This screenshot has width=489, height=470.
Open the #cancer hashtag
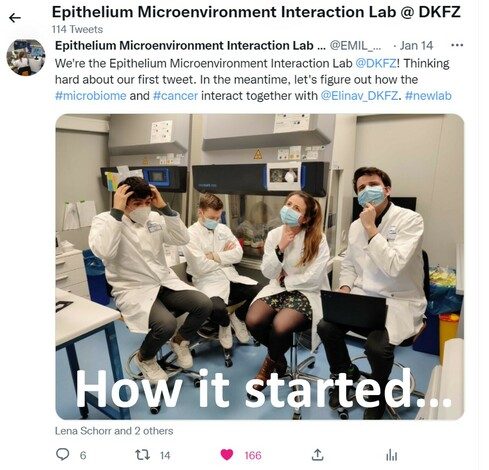click(x=175, y=96)
